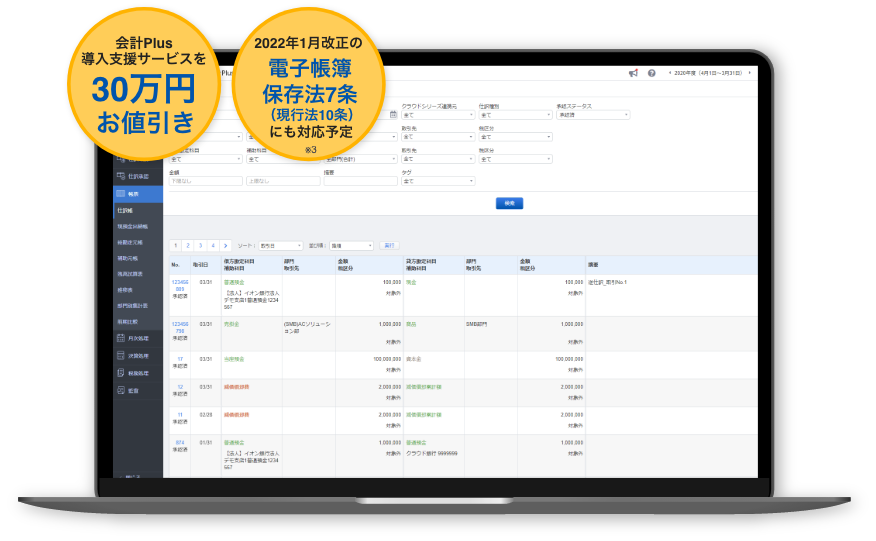Select the 帳票 sidebar section
The image size is (876, 541).
tap(138, 194)
